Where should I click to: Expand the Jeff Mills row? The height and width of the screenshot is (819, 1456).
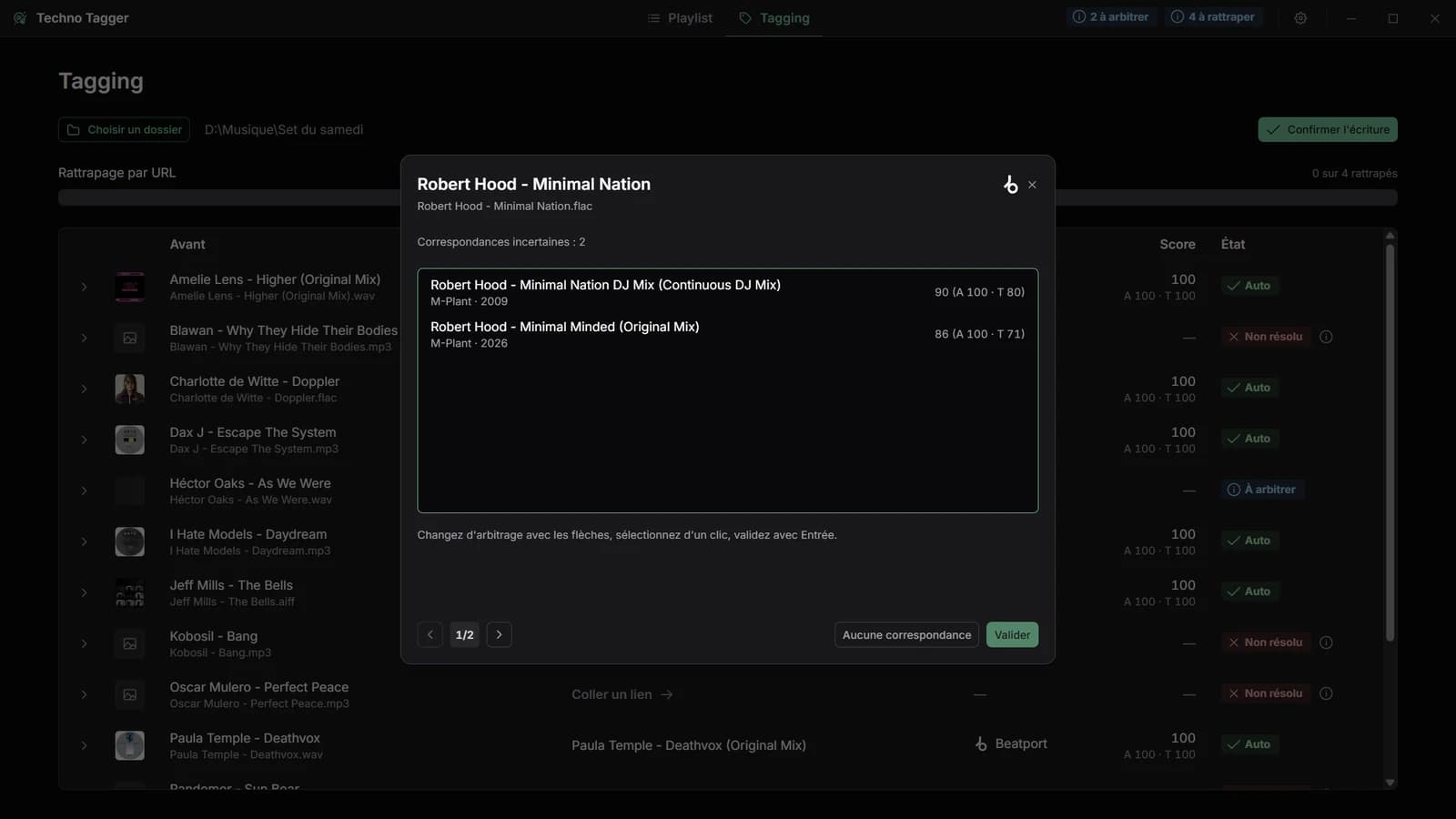tap(84, 592)
